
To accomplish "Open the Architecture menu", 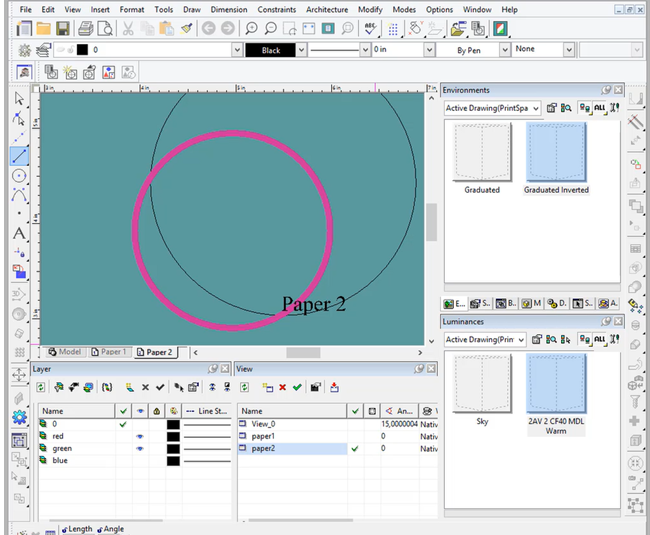I will tap(327, 10).
